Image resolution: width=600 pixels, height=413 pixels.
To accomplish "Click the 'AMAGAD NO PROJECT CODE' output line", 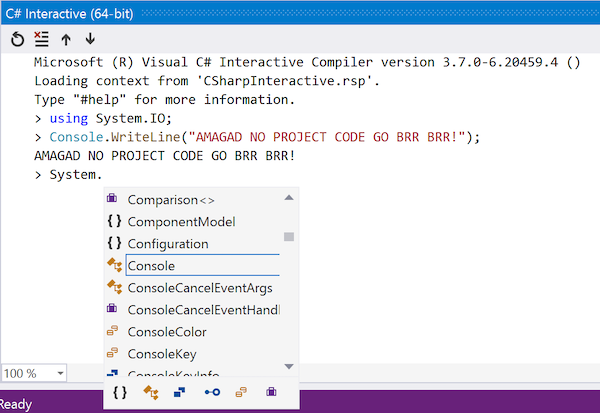I will pyautogui.click(x=165, y=156).
